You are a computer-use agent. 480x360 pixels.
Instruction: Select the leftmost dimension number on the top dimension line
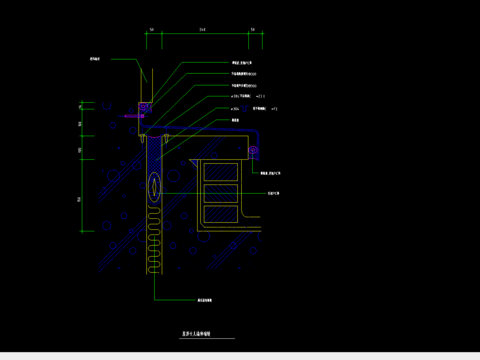[152, 30]
